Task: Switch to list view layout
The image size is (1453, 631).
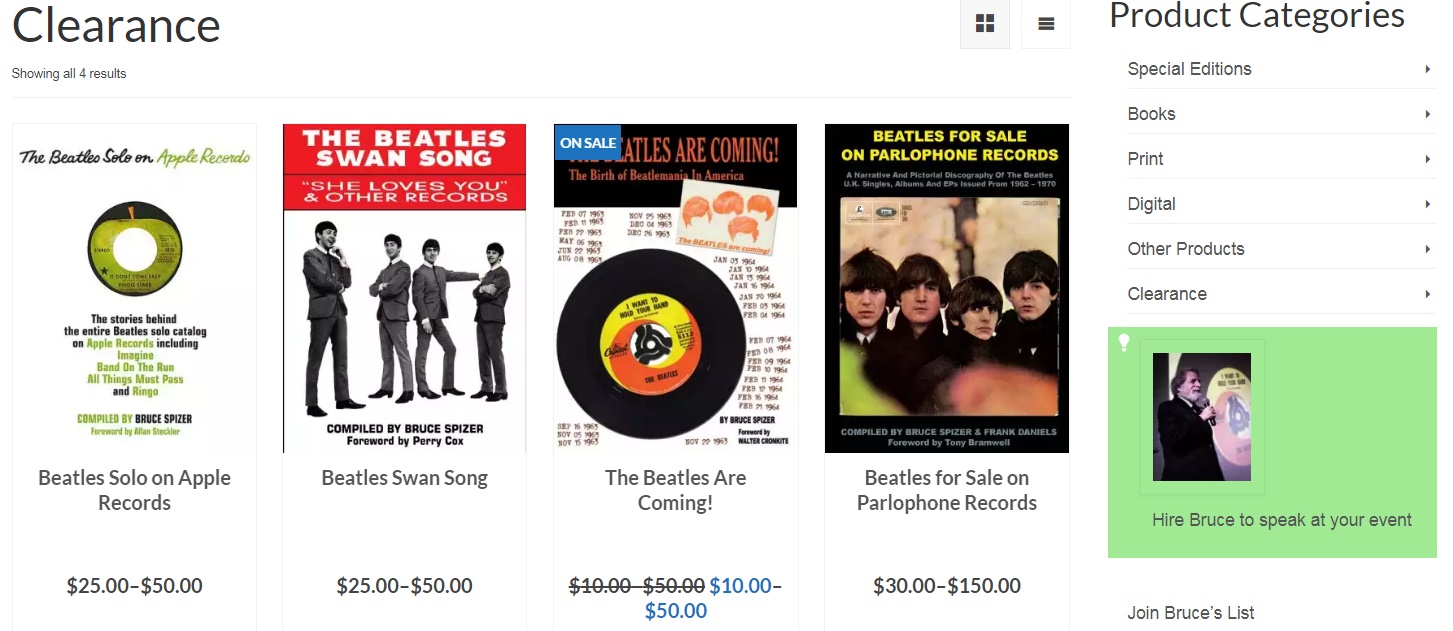Action: pos(1046,24)
